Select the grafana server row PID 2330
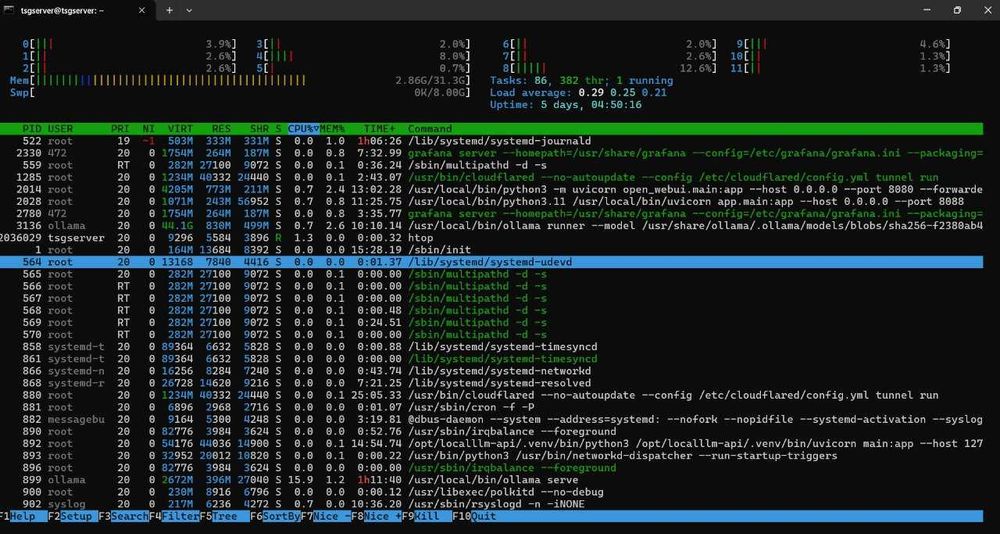 click(491, 153)
